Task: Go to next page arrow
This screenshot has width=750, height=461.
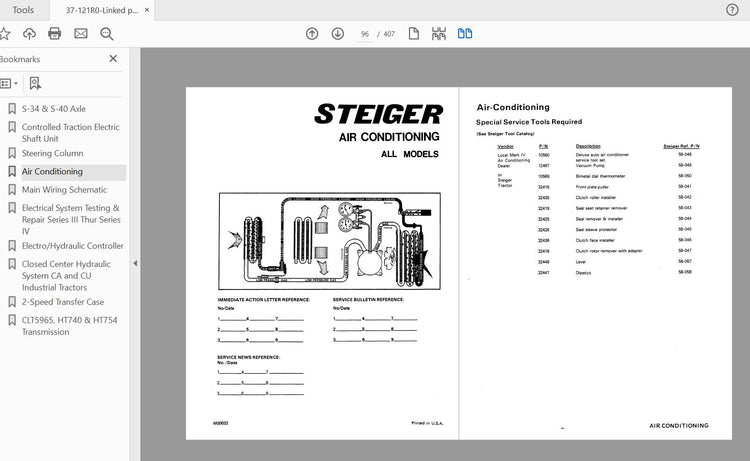Action: coord(338,33)
